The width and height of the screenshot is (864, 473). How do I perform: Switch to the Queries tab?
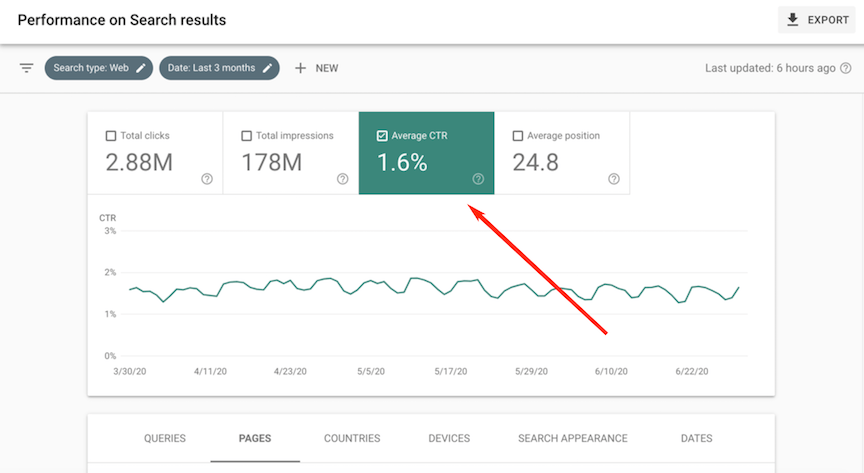164,438
